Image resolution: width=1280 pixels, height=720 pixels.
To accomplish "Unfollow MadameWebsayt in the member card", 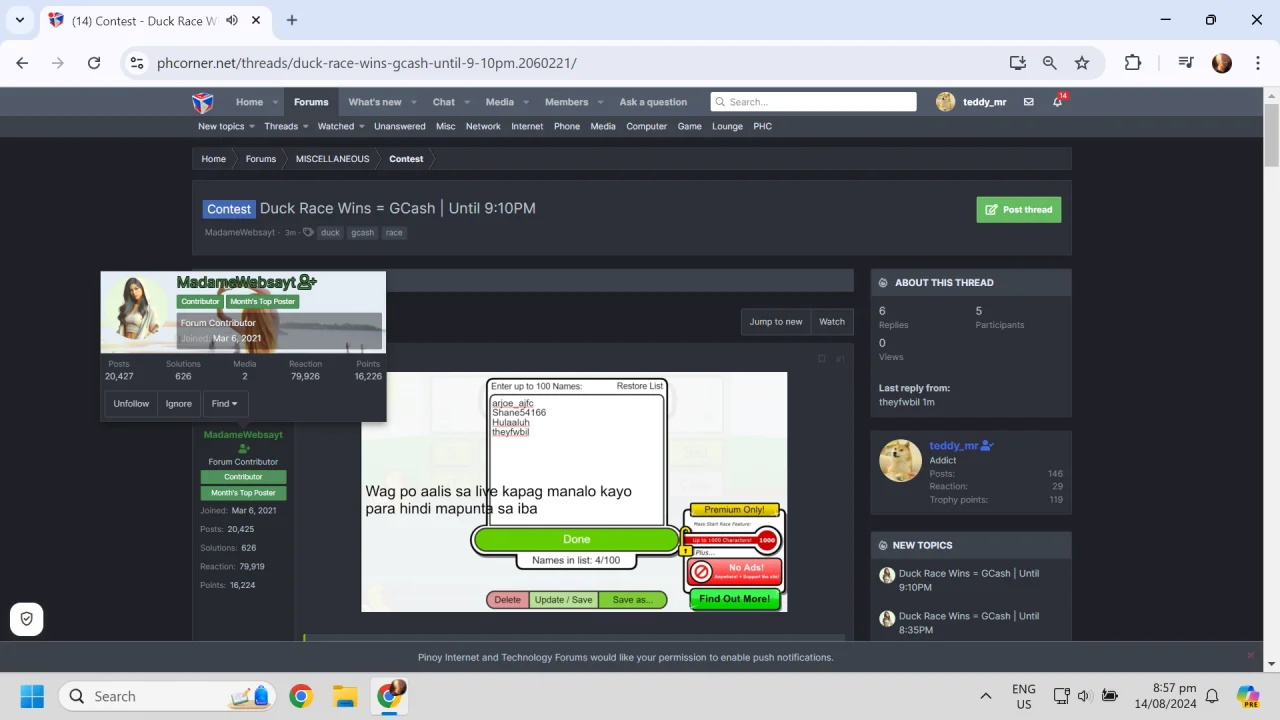I will click(x=131, y=404).
